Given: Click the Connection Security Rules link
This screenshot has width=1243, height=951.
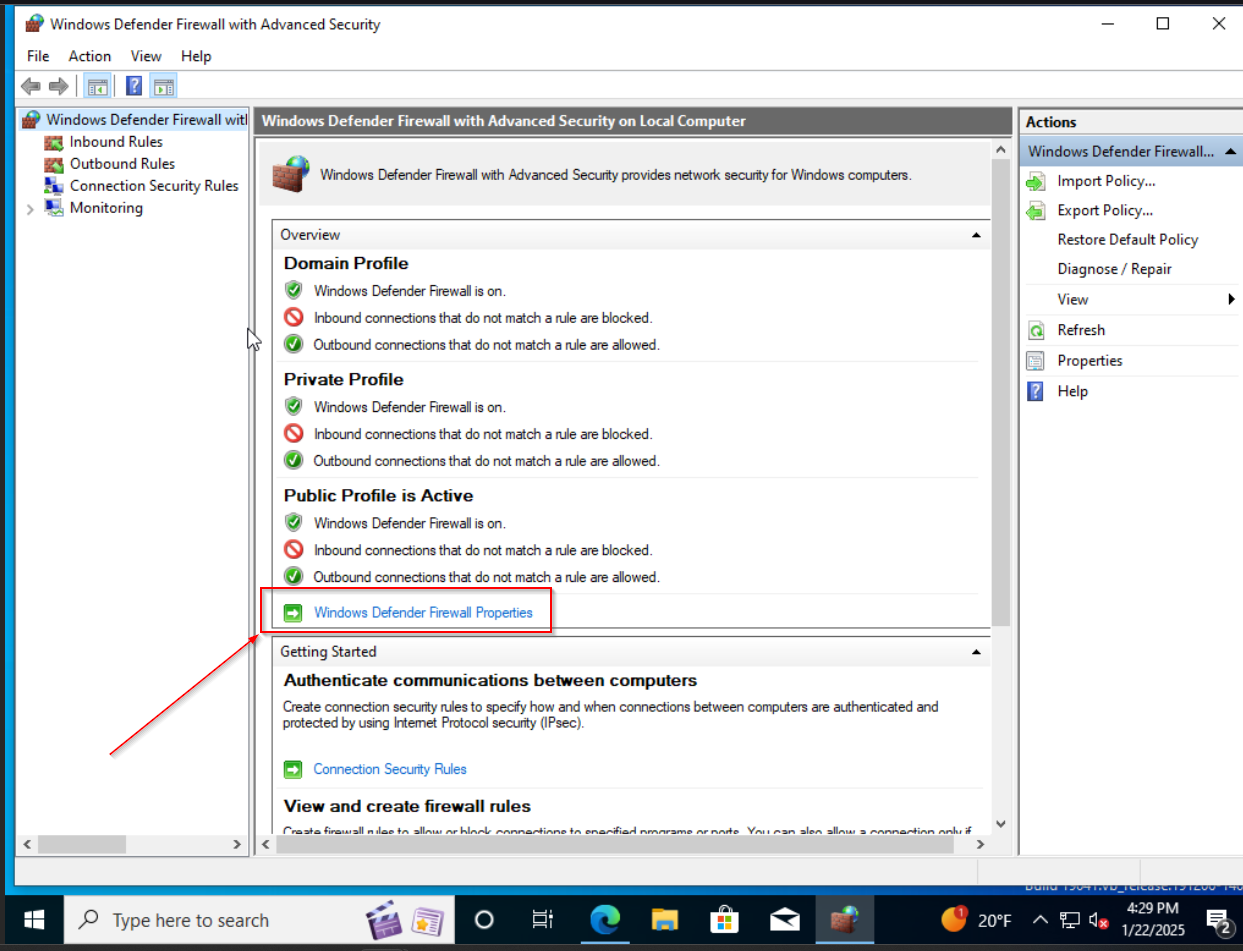Looking at the screenshot, I should pyautogui.click(x=390, y=769).
